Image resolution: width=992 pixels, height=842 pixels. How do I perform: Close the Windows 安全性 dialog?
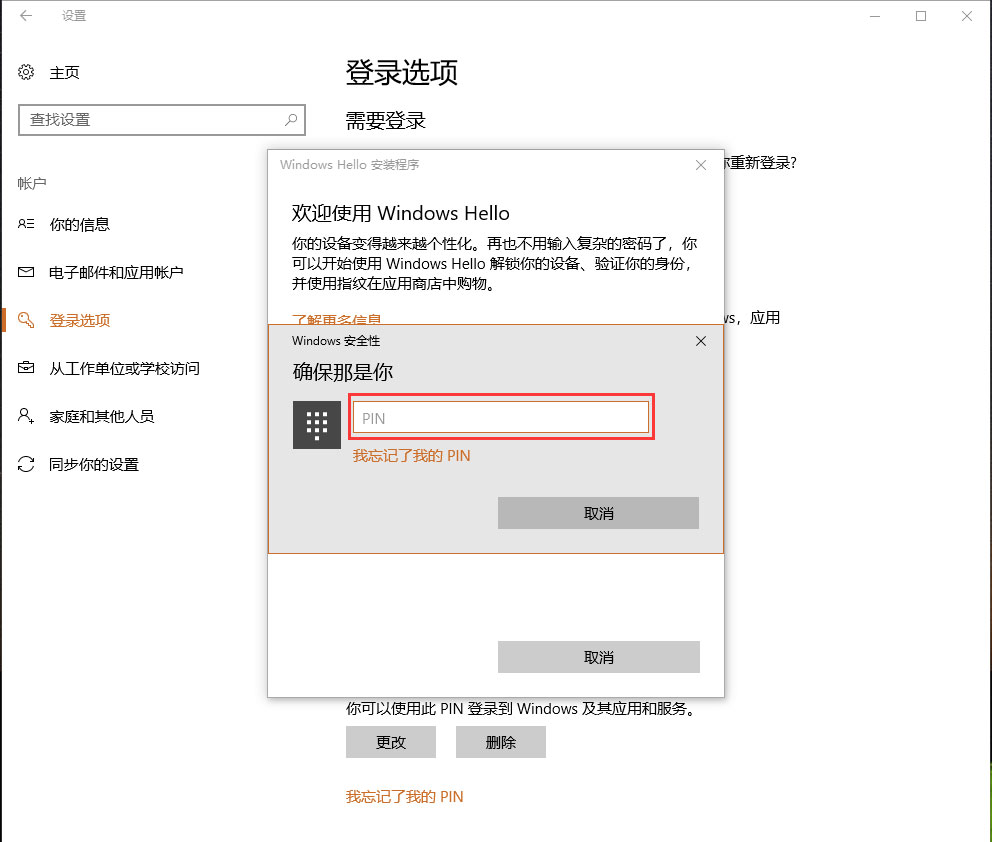[700, 341]
